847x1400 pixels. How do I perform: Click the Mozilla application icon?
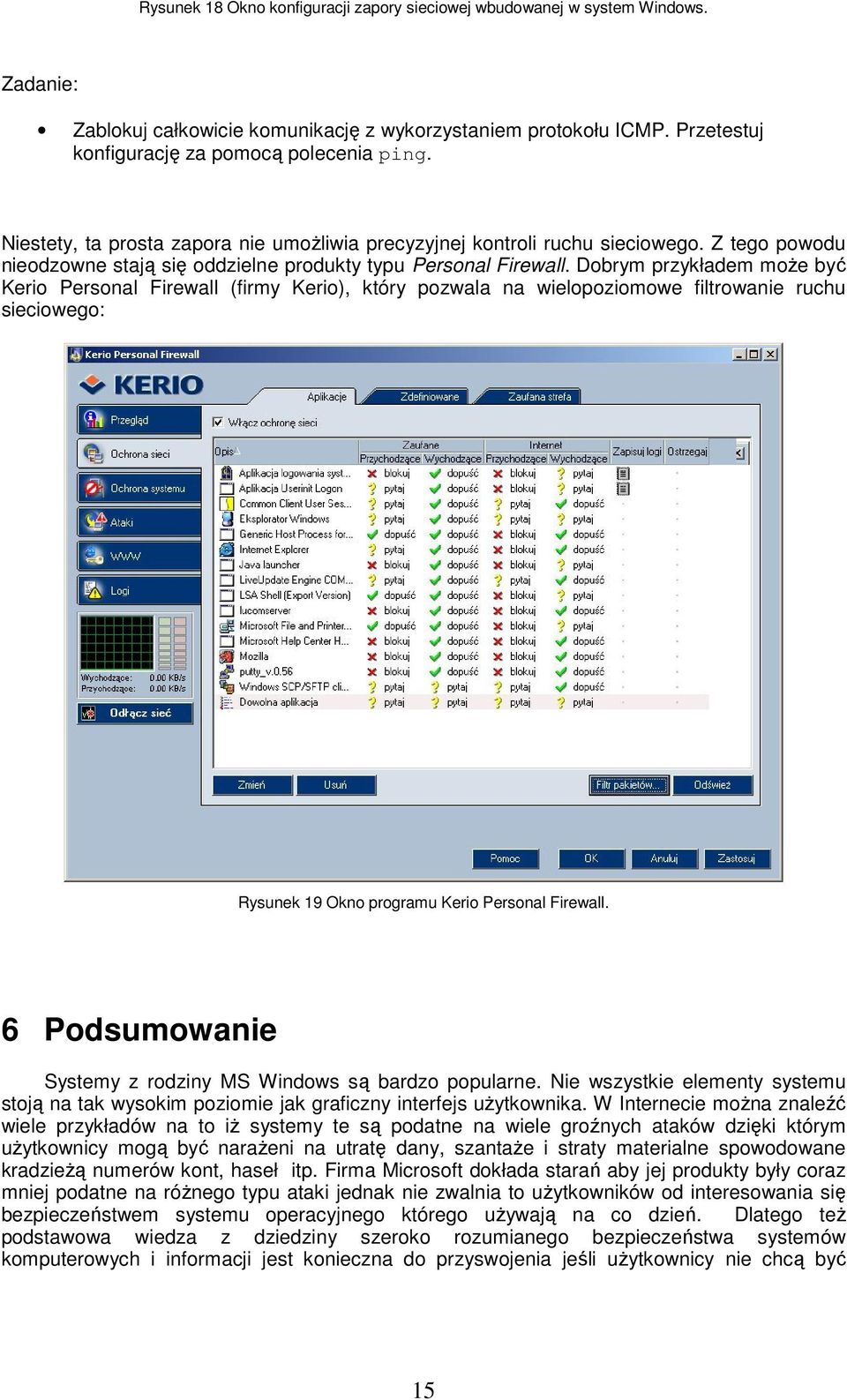[226, 656]
